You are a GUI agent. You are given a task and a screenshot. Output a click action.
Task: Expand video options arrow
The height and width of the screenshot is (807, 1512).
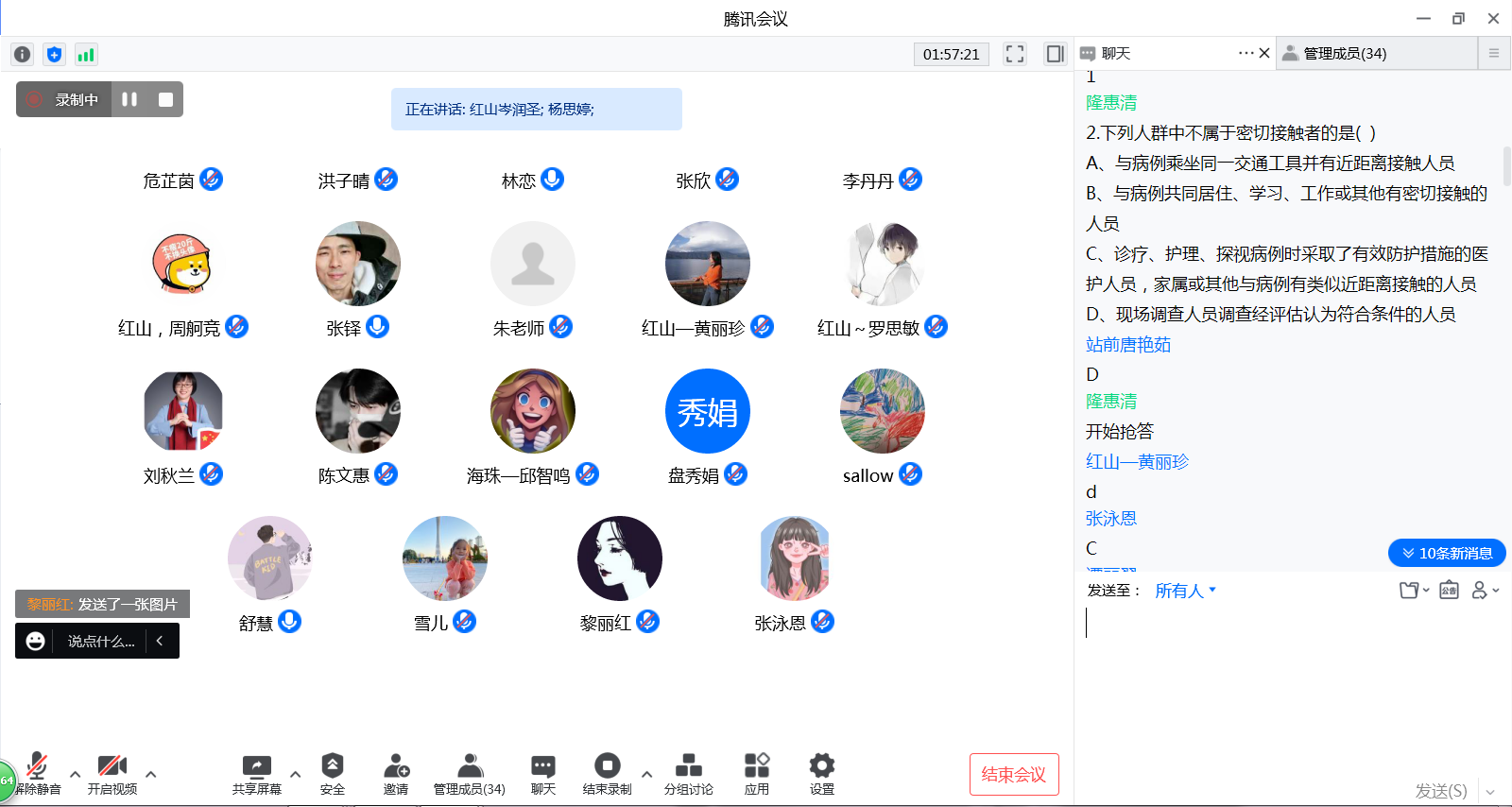click(x=150, y=774)
